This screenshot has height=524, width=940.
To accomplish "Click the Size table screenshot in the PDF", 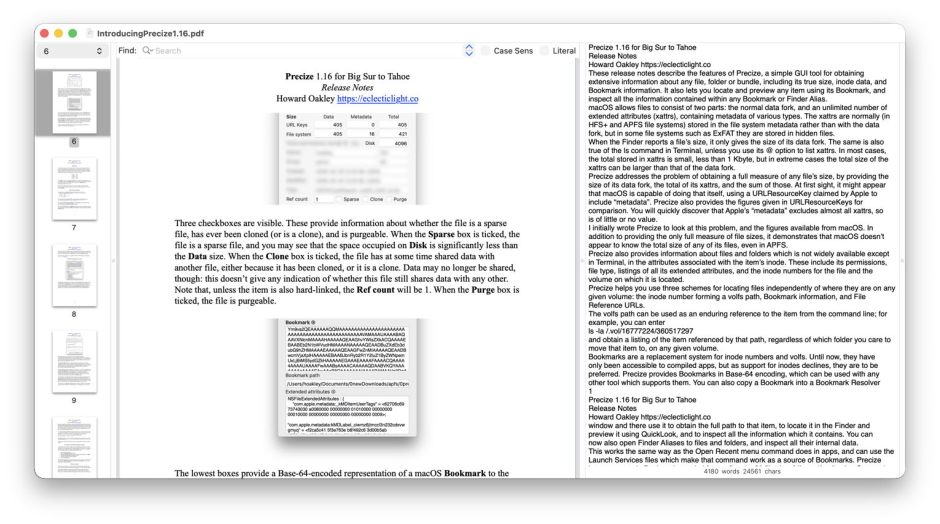I will tap(347, 158).
